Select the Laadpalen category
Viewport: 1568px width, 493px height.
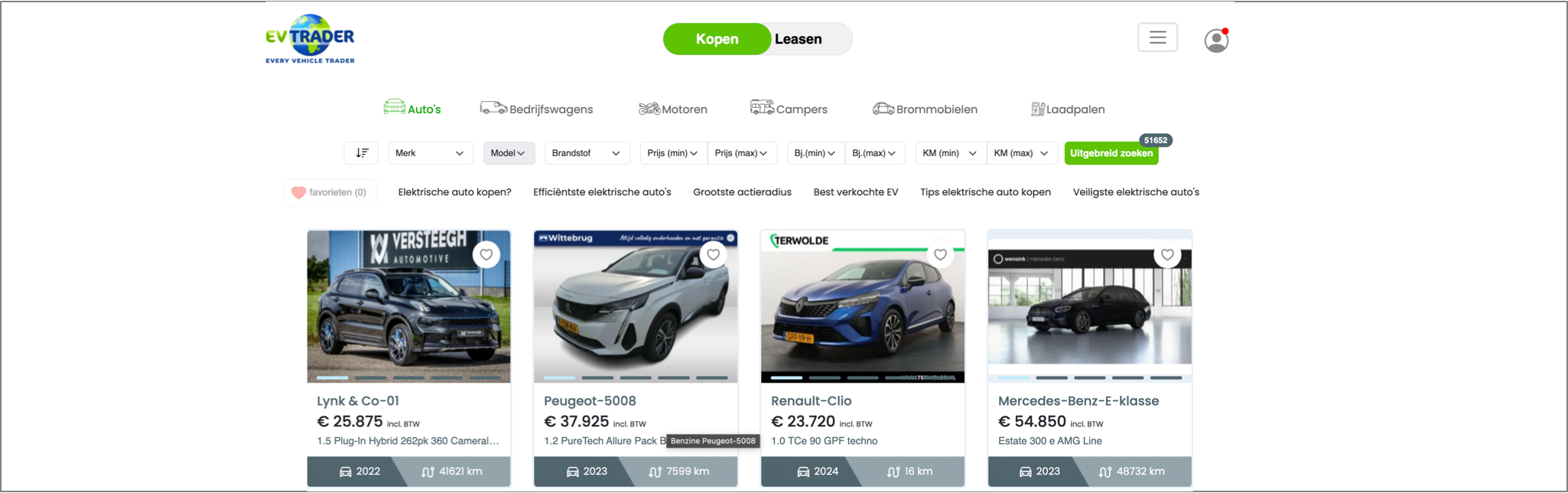(x=1068, y=109)
